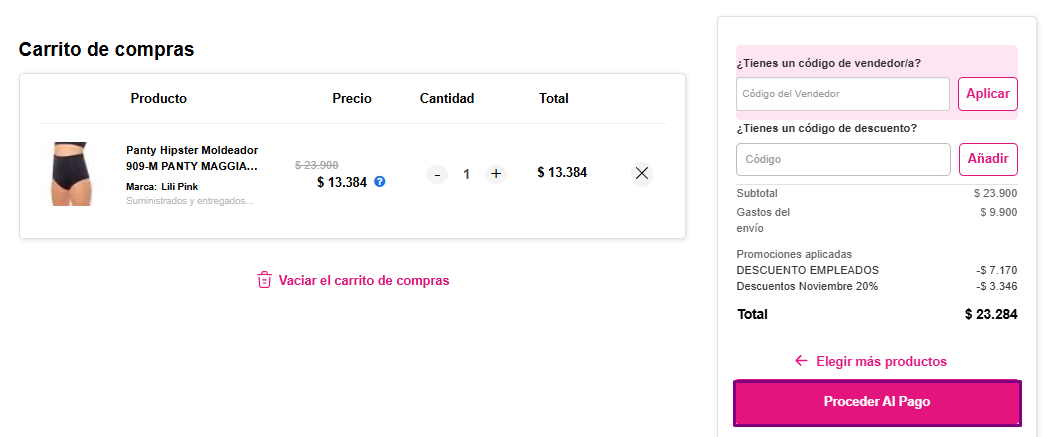The height and width of the screenshot is (437, 1045).
Task: Click the left arrow beside Elegir más productos
Action: pos(801,361)
